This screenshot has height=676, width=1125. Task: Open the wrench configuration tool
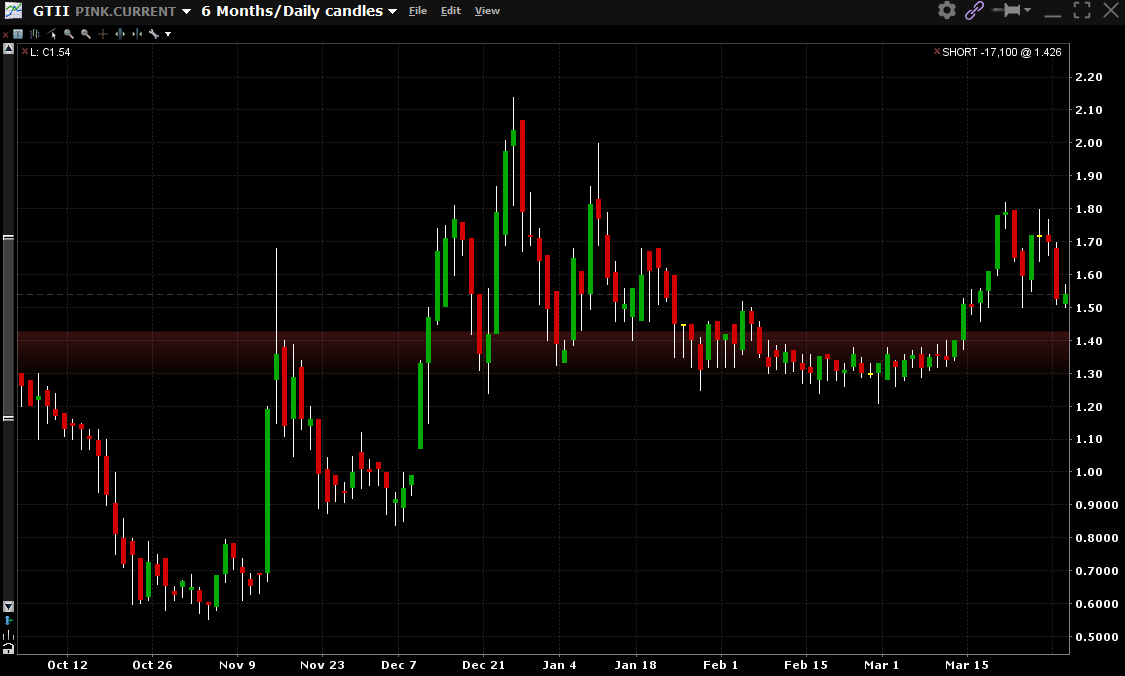coord(154,34)
